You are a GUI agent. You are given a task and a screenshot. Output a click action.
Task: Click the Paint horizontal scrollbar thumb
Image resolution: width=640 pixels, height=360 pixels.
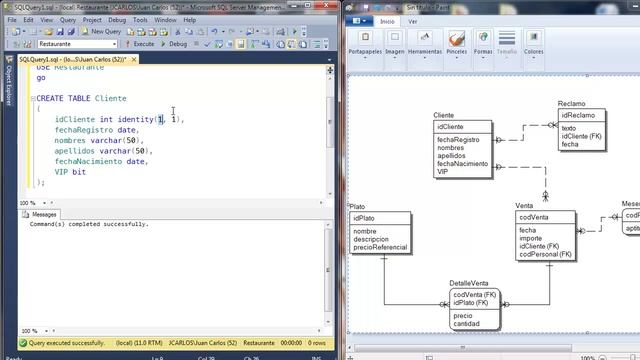tap(463, 348)
